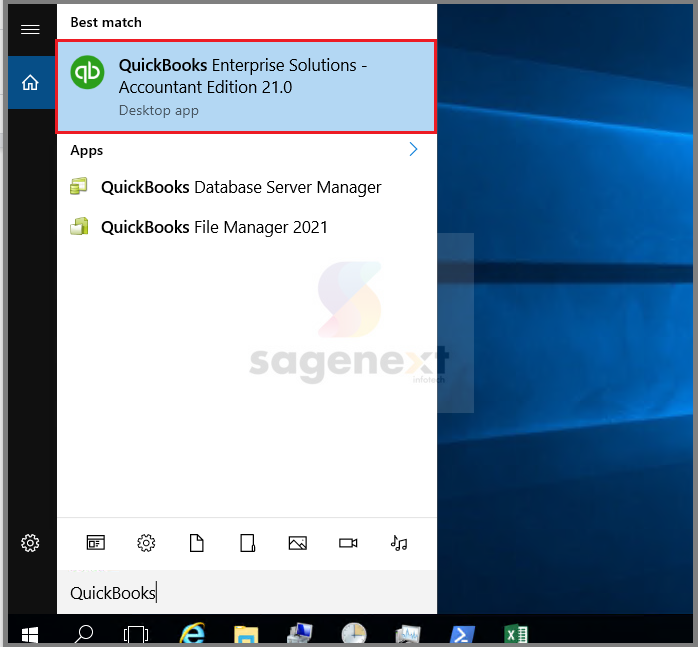This screenshot has height=647, width=698.
Task: Filter results by Videos icon
Action: [x=348, y=543]
